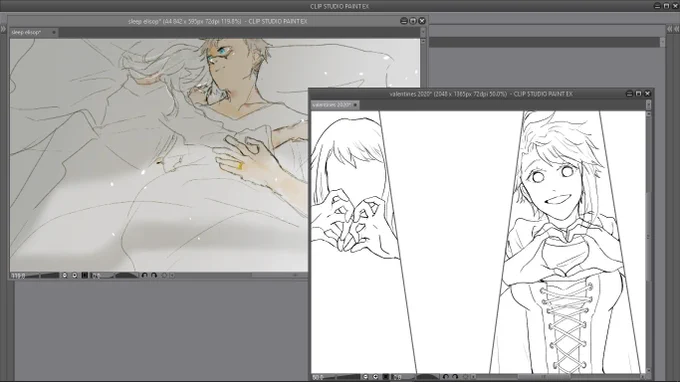Click the sleep elisop horizontal scrollbar
The width and height of the screenshot is (680, 382).
point(241,275)
